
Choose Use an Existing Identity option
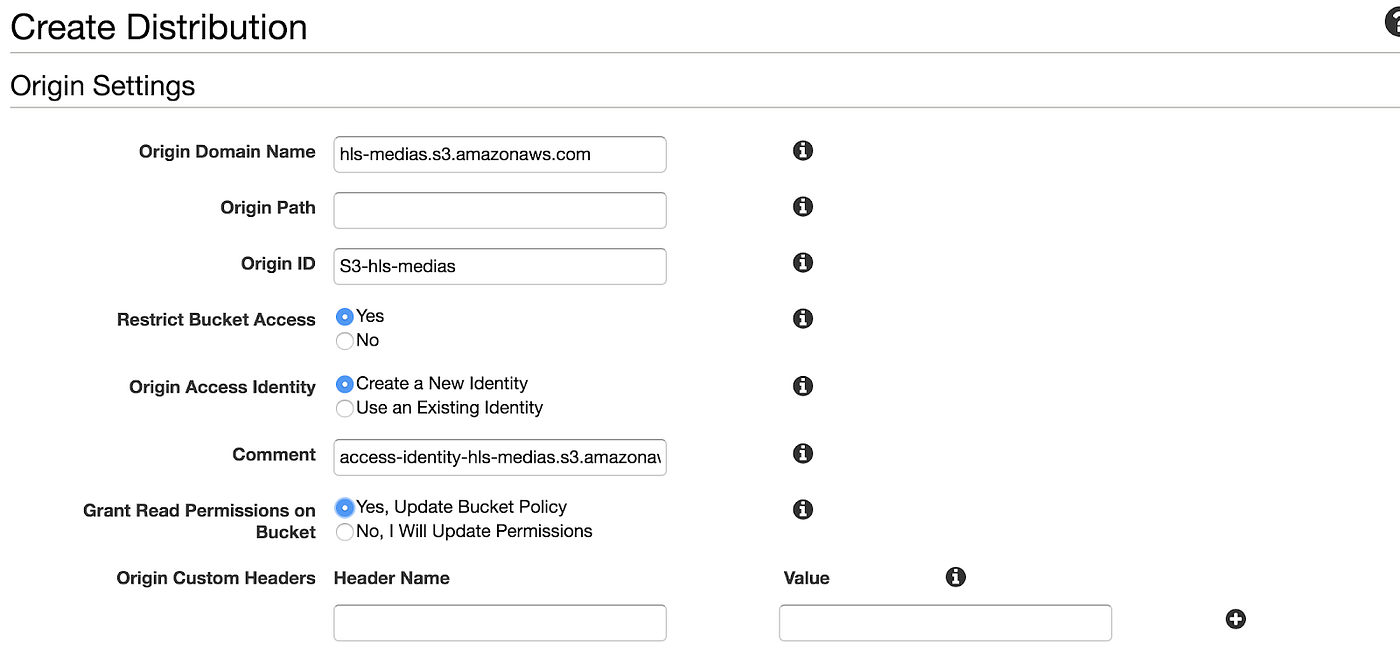[x=345, y=408]
